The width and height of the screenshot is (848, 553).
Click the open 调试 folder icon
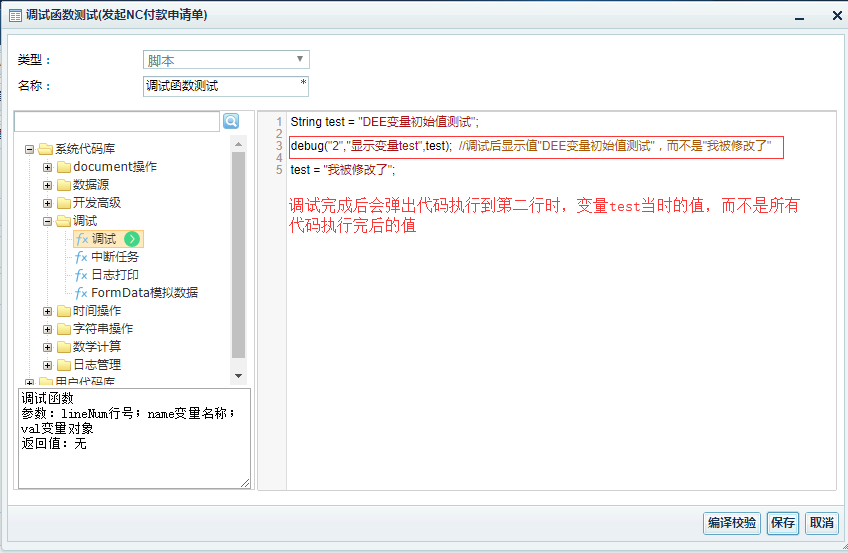click(x=64, y=221)
